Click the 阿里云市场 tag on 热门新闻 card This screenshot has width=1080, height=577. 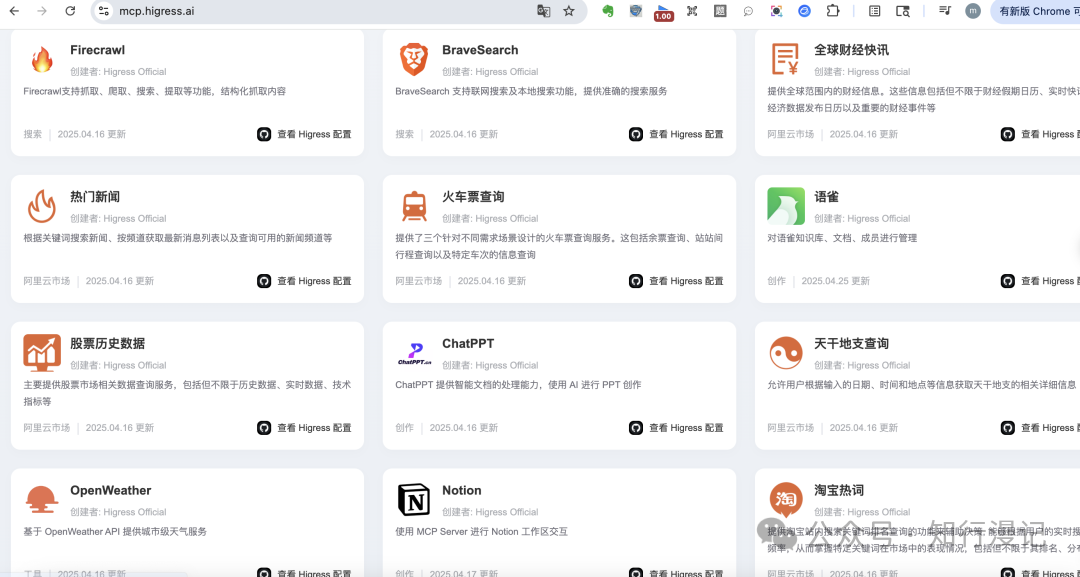[47, 281]
